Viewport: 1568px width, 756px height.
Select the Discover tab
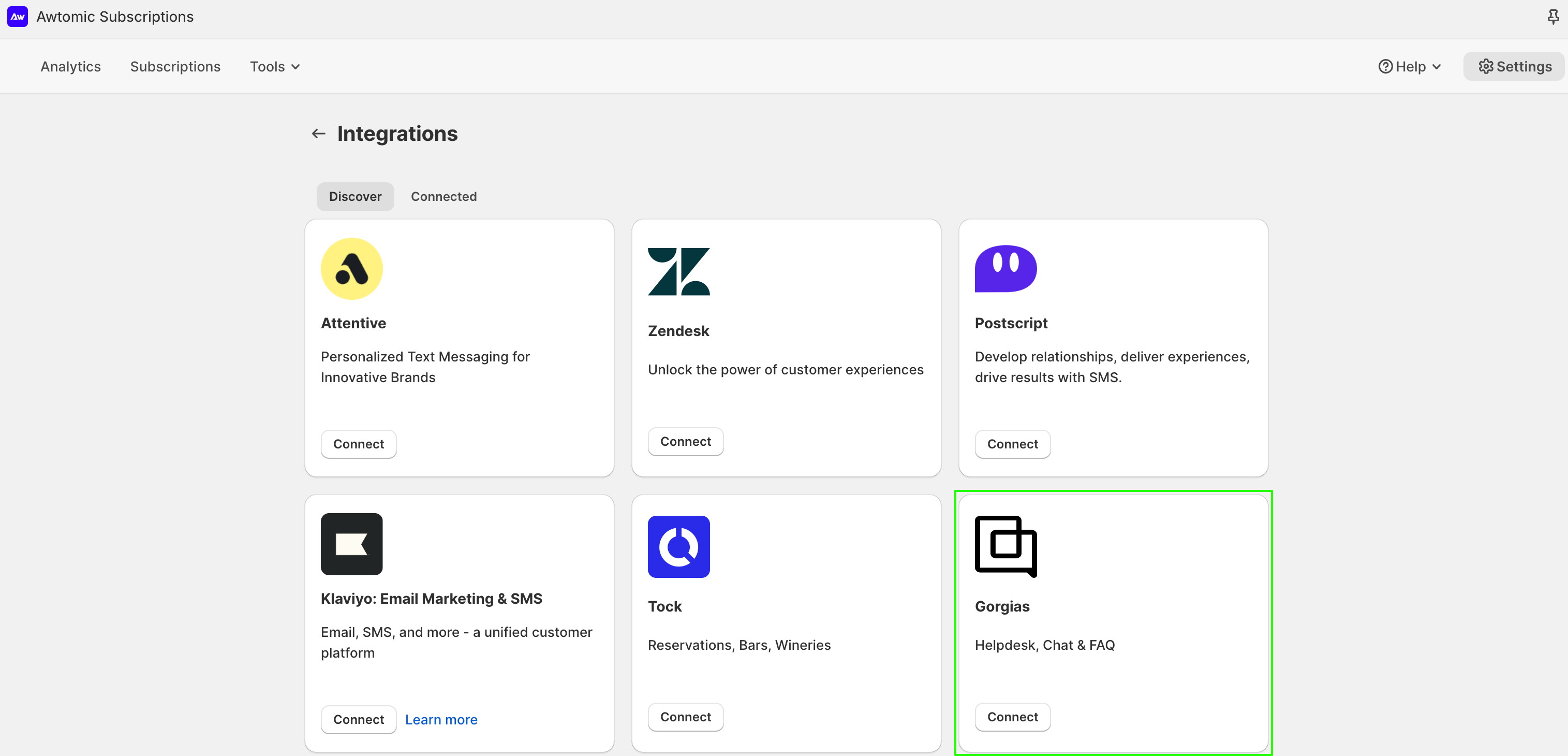355,196
